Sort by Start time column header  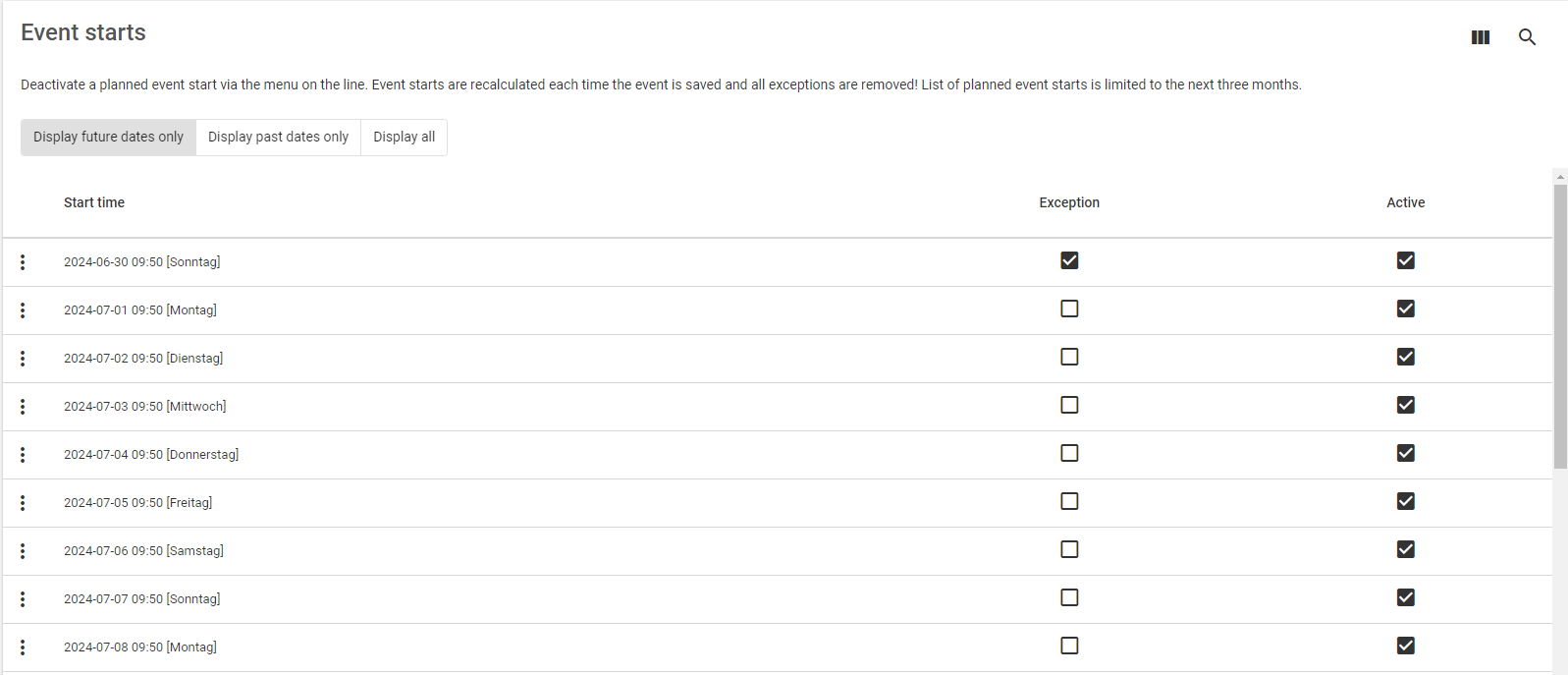click(x=94, y=202)
